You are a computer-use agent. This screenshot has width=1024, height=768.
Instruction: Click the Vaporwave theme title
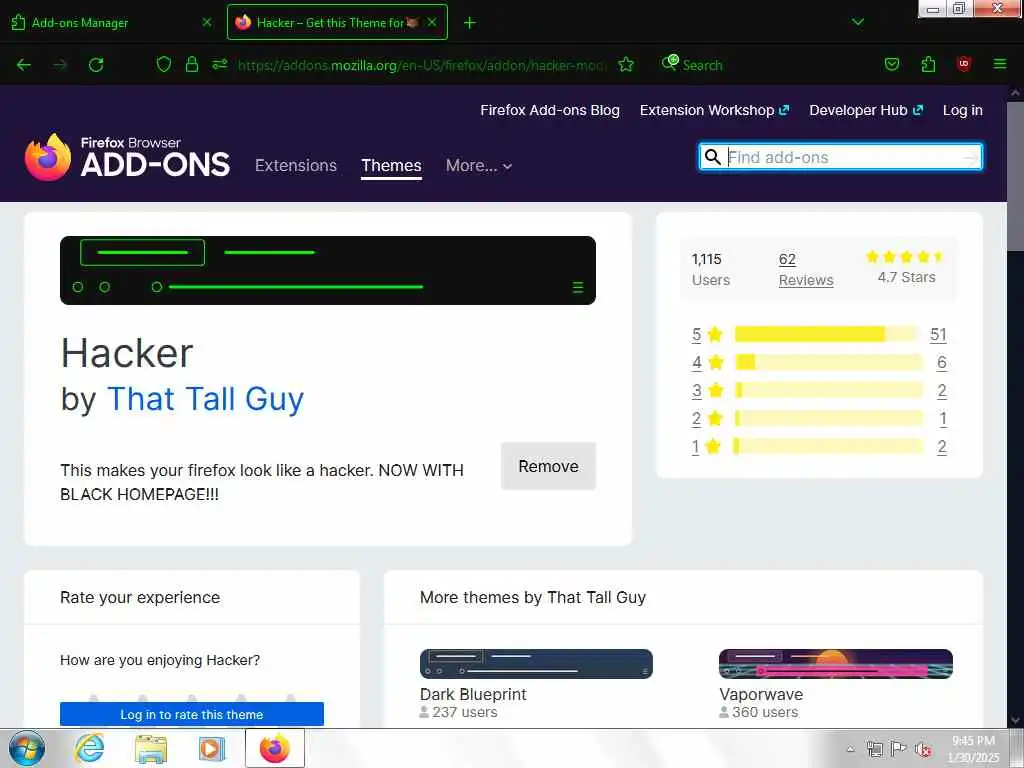coord(761,694)
